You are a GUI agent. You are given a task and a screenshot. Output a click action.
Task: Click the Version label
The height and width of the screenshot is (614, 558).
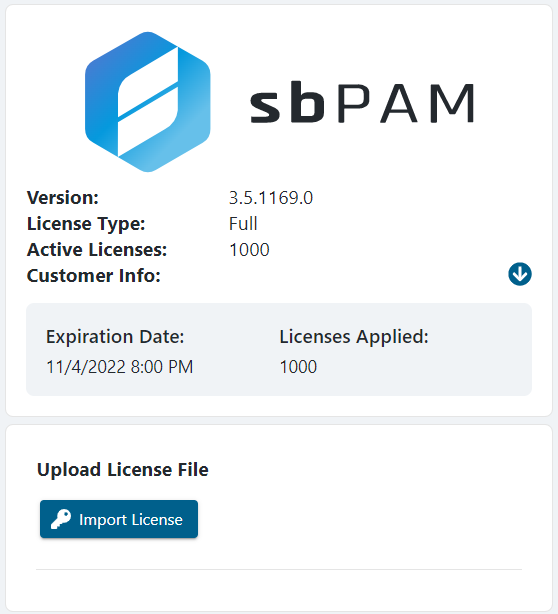63,198
